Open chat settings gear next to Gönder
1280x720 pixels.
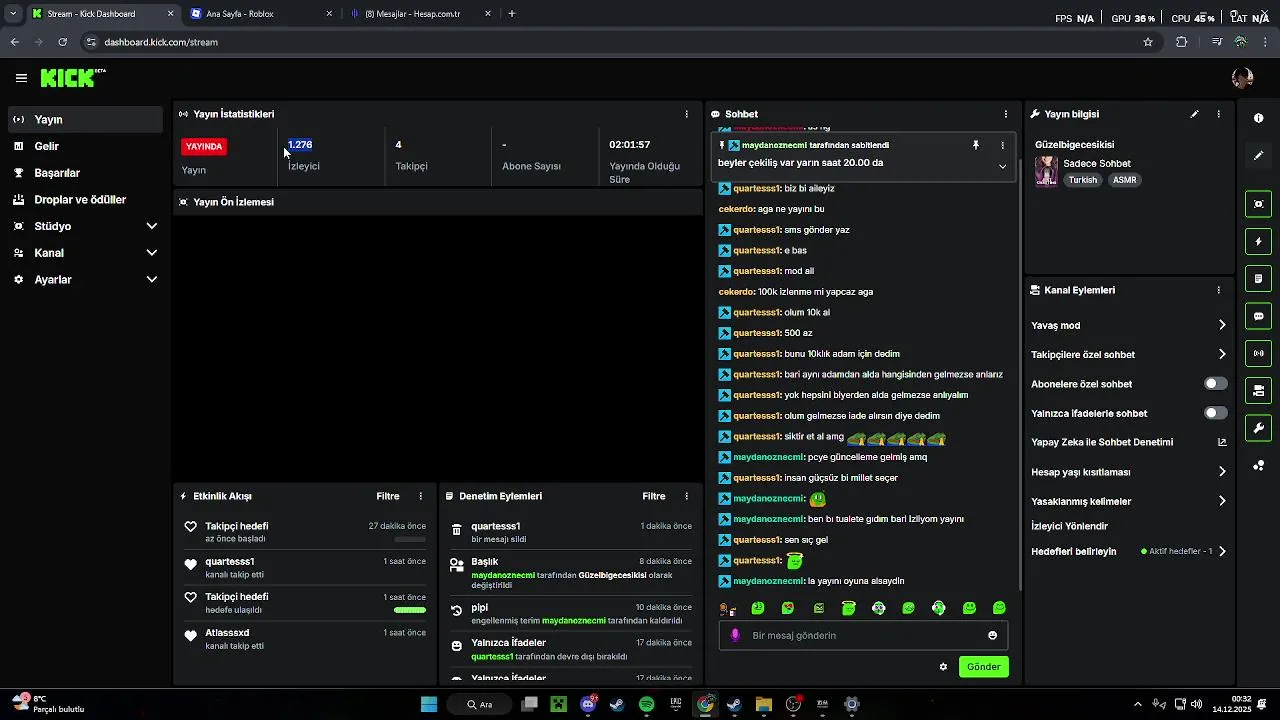(943, 667)
